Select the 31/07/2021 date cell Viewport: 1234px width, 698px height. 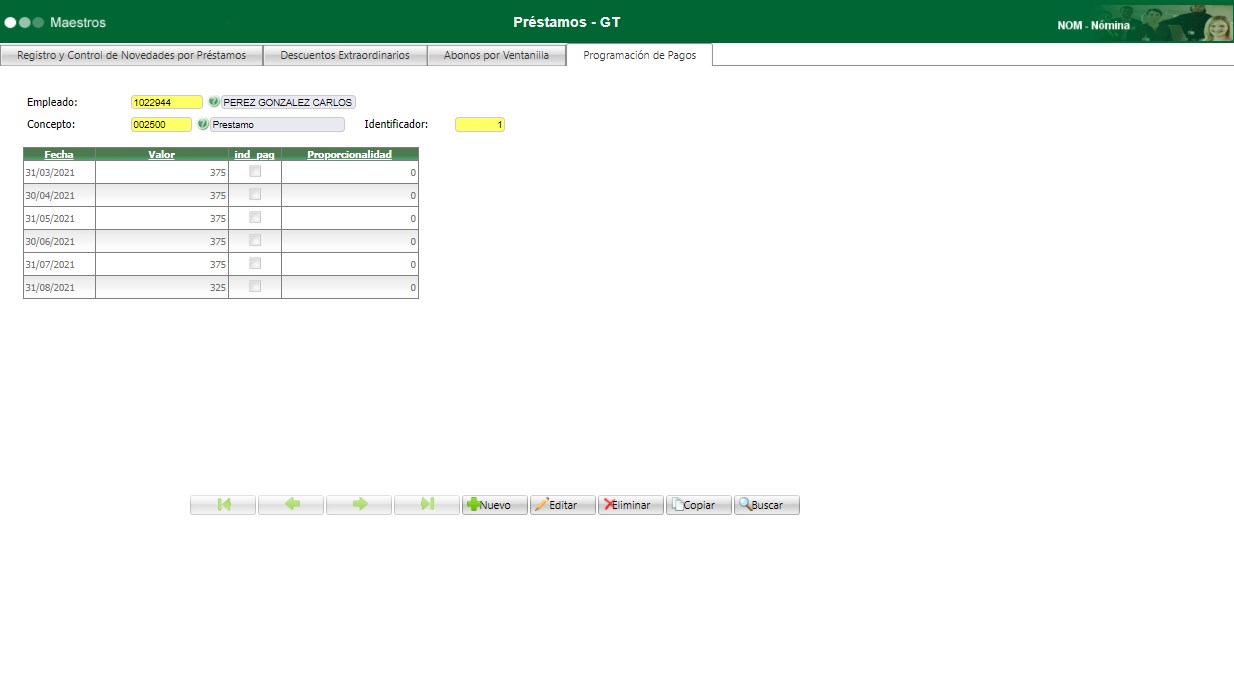59,264
